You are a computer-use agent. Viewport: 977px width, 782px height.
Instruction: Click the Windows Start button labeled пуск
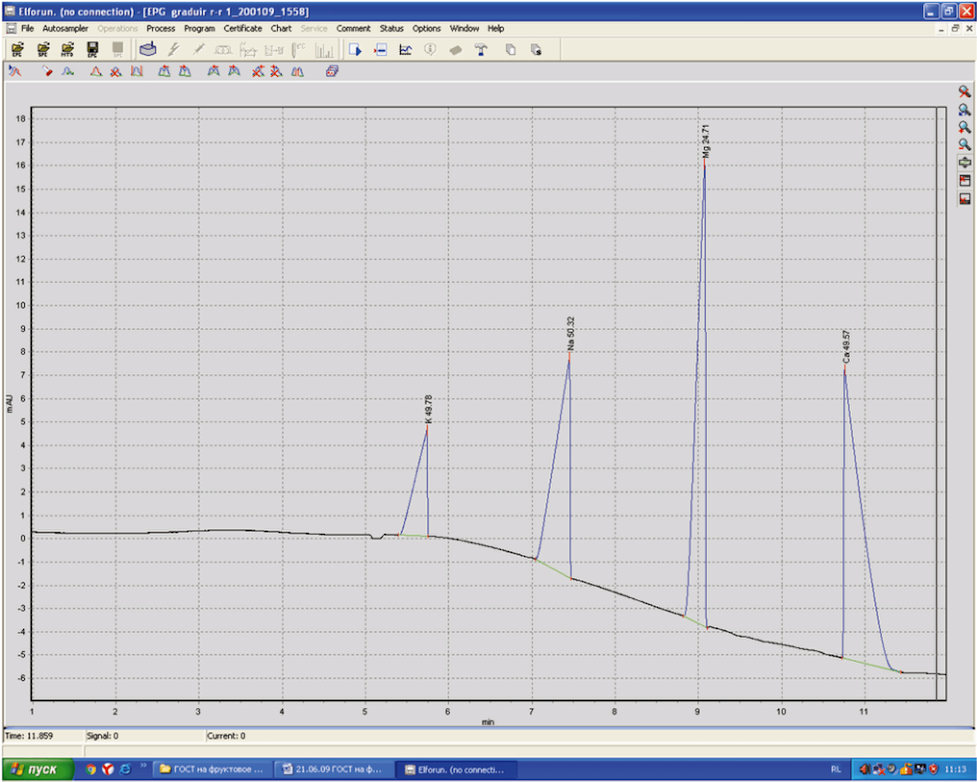pos(37,769)
